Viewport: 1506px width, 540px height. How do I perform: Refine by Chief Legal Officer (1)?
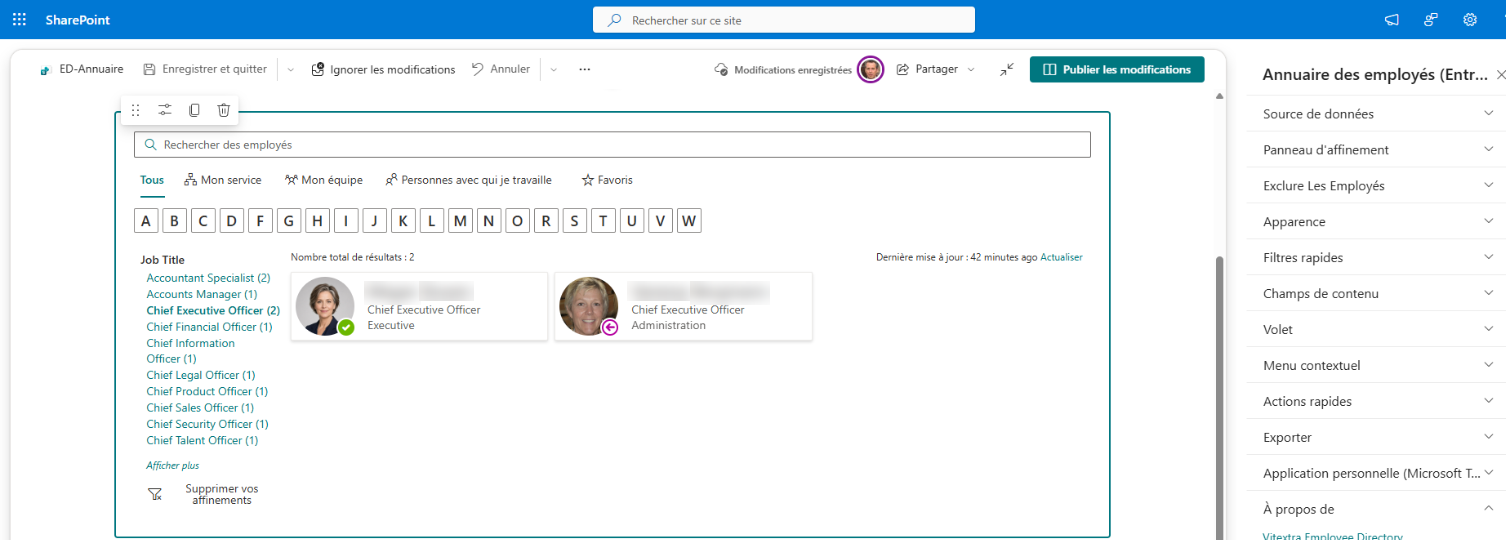(201, 375)
